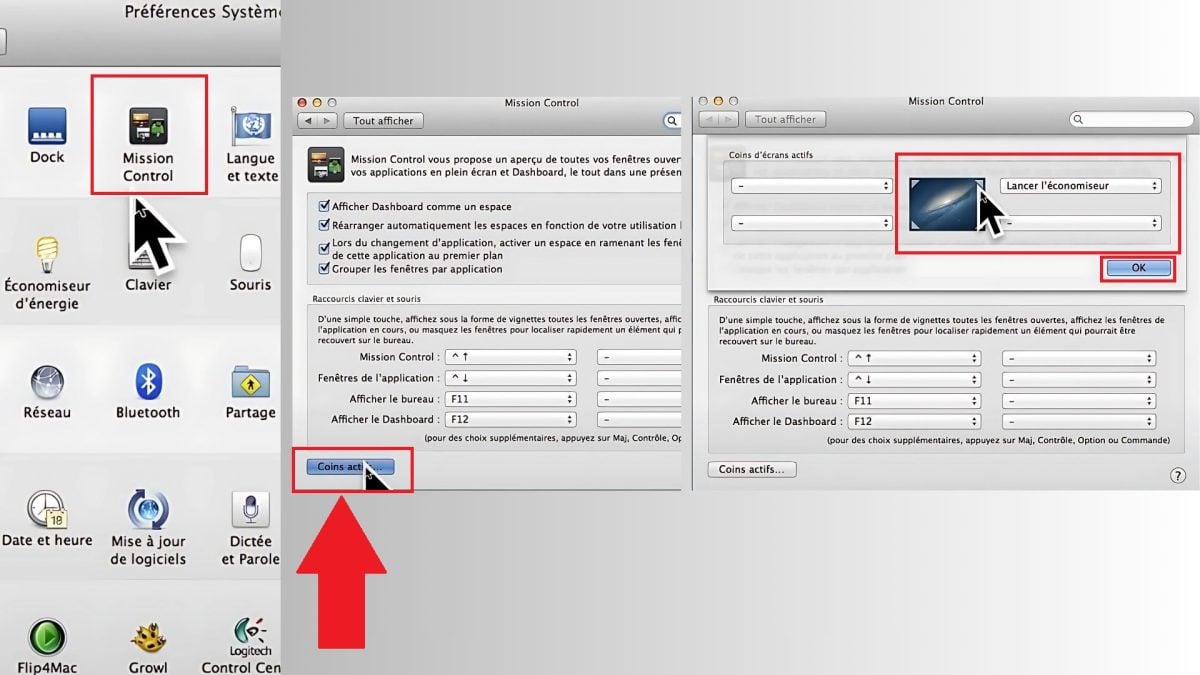The height and width of the screenshot is (675, 1200).
Task: Open Mission Control shortcut dropdown, middle window
Action: click(x=511, y=357)
